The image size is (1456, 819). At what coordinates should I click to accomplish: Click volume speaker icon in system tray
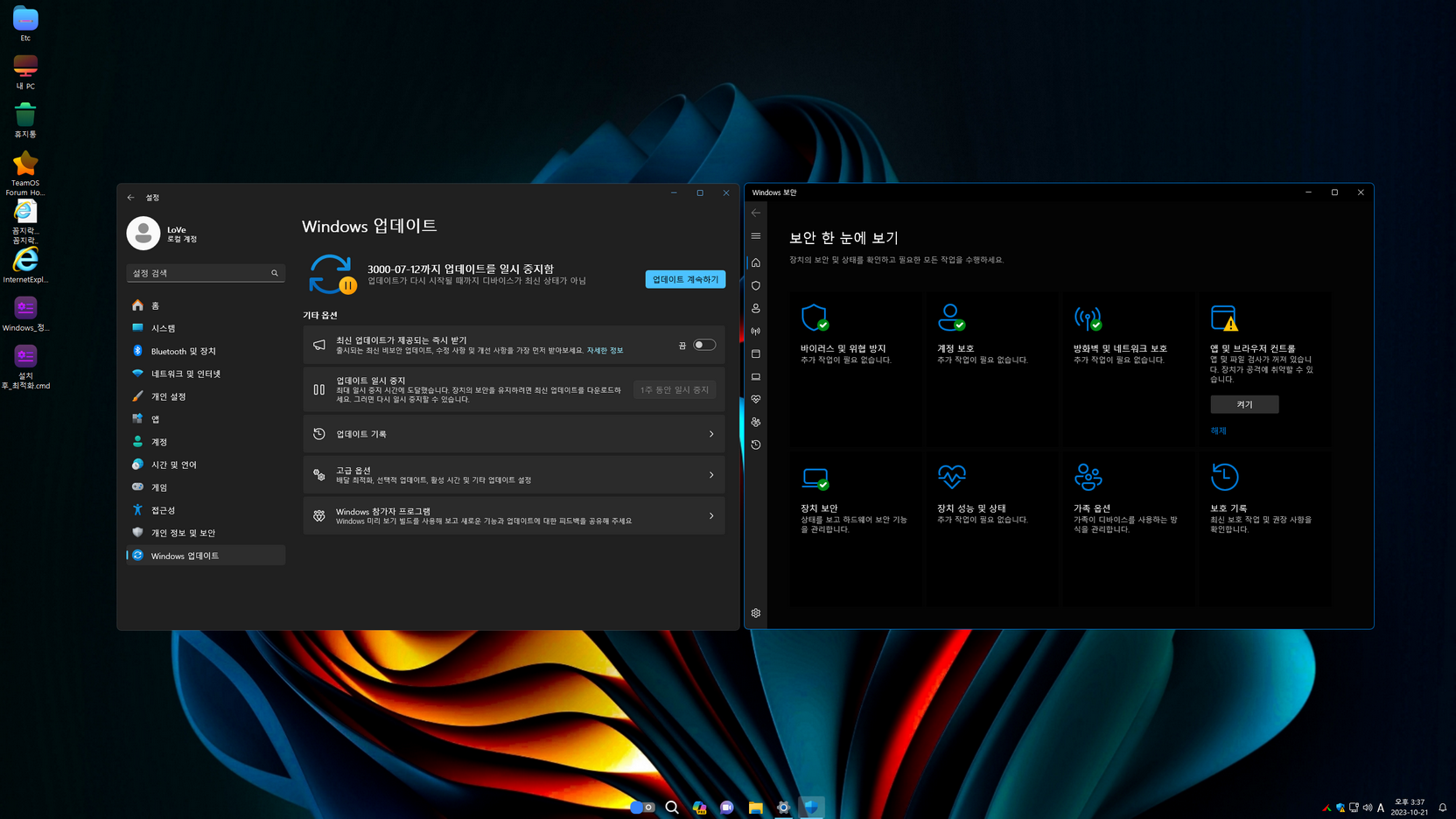point(1368,808)
